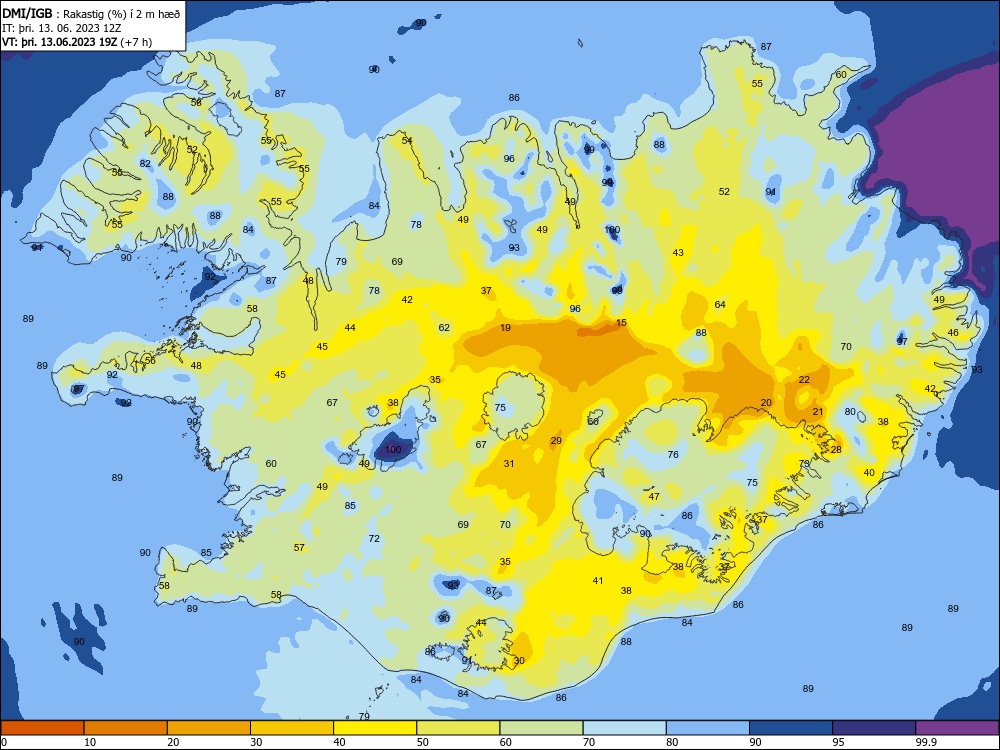Screen dimensions: 1000x750
Task: Select the map value '76' on the glacier
Action: click(673, 455)
